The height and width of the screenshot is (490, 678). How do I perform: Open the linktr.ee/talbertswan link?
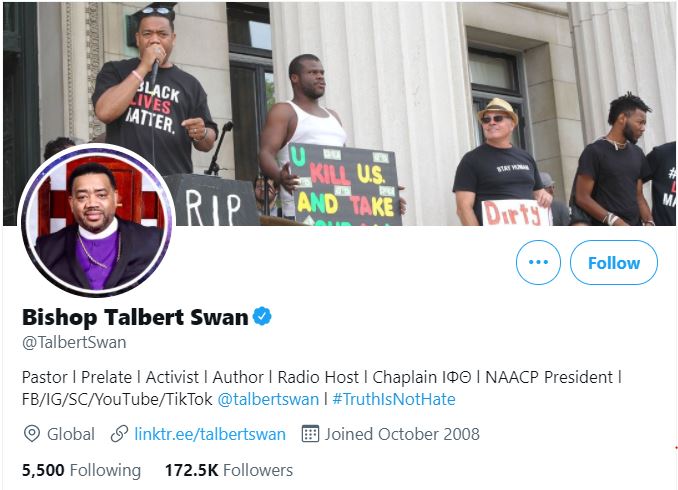point(210,434)
